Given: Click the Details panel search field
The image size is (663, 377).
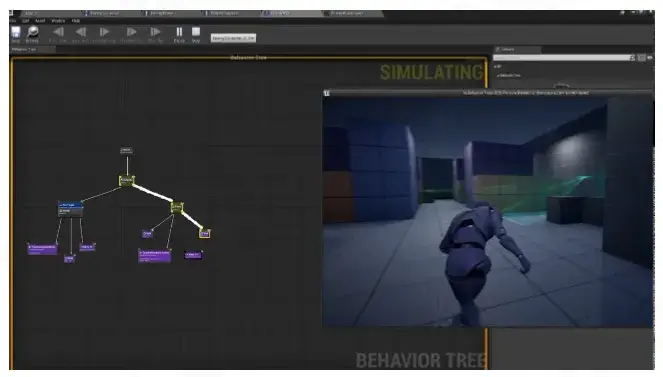Looking at the screenshot, I should pos(563,57).
